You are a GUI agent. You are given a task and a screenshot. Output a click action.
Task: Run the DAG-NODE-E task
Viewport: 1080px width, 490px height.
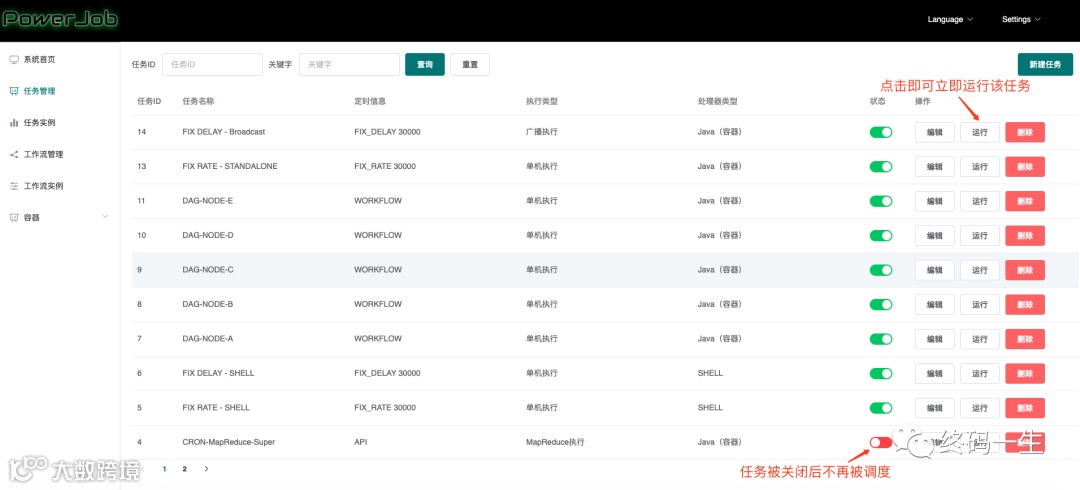(979, 201)
